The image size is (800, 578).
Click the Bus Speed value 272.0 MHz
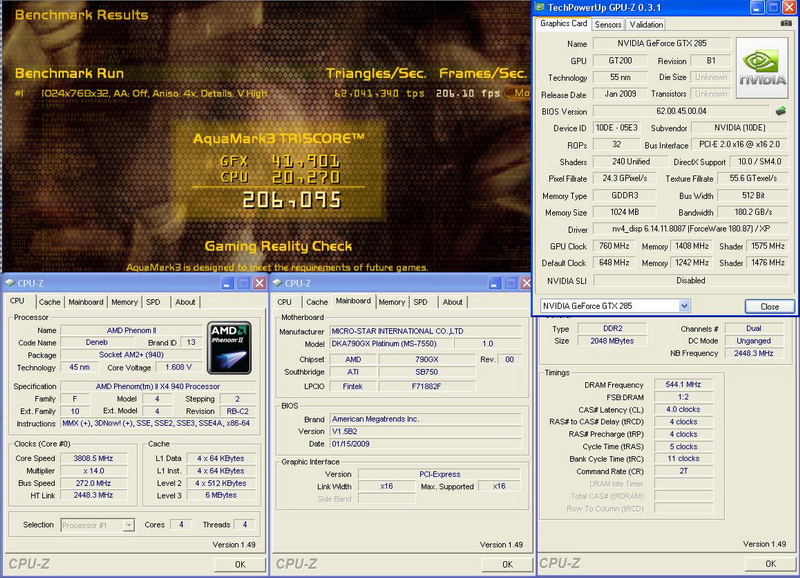click(93, 483)
